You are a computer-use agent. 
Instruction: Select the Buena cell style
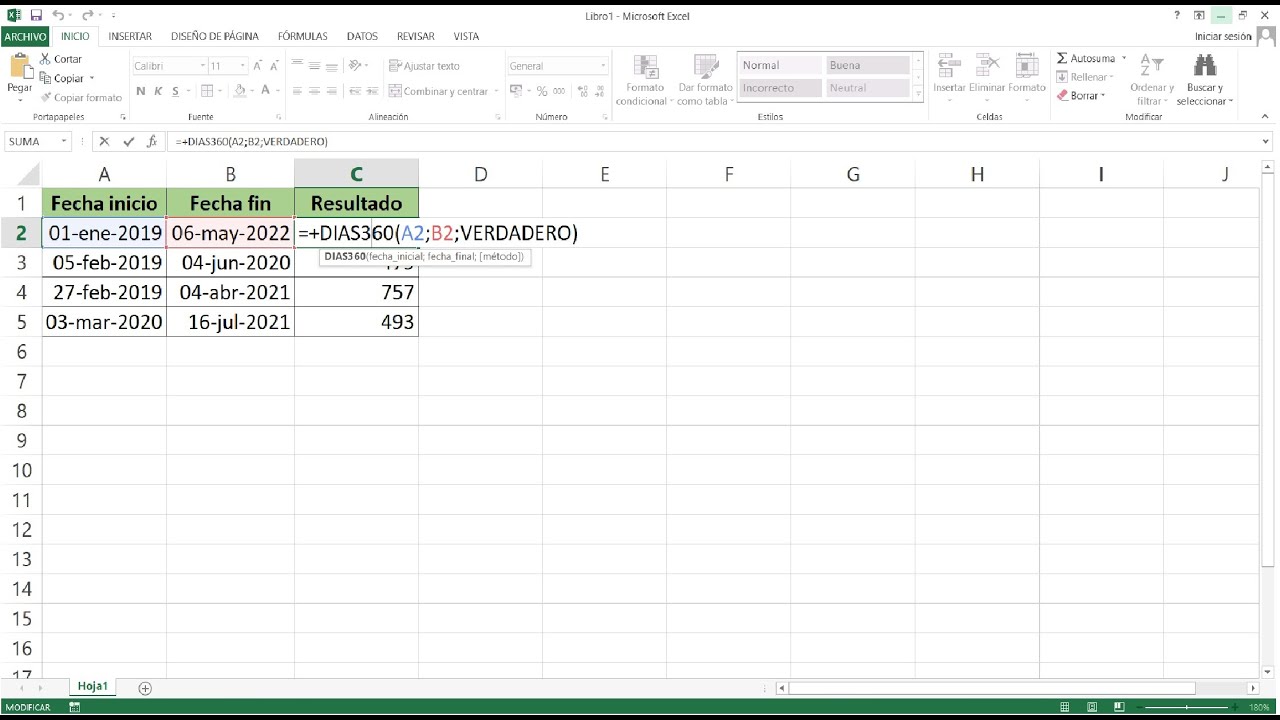click(x=868, y=65)
